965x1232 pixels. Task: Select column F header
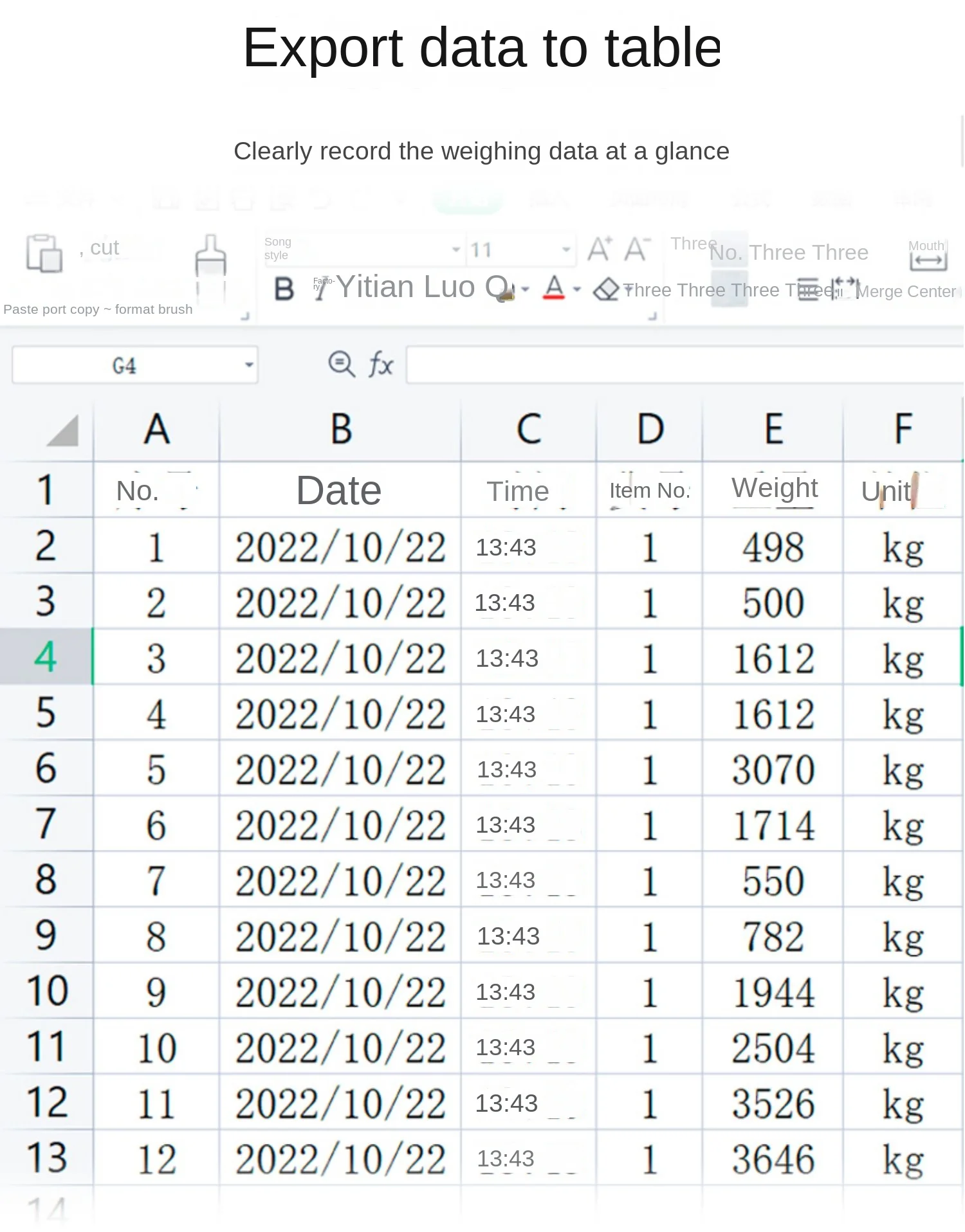tap(903, 430)
